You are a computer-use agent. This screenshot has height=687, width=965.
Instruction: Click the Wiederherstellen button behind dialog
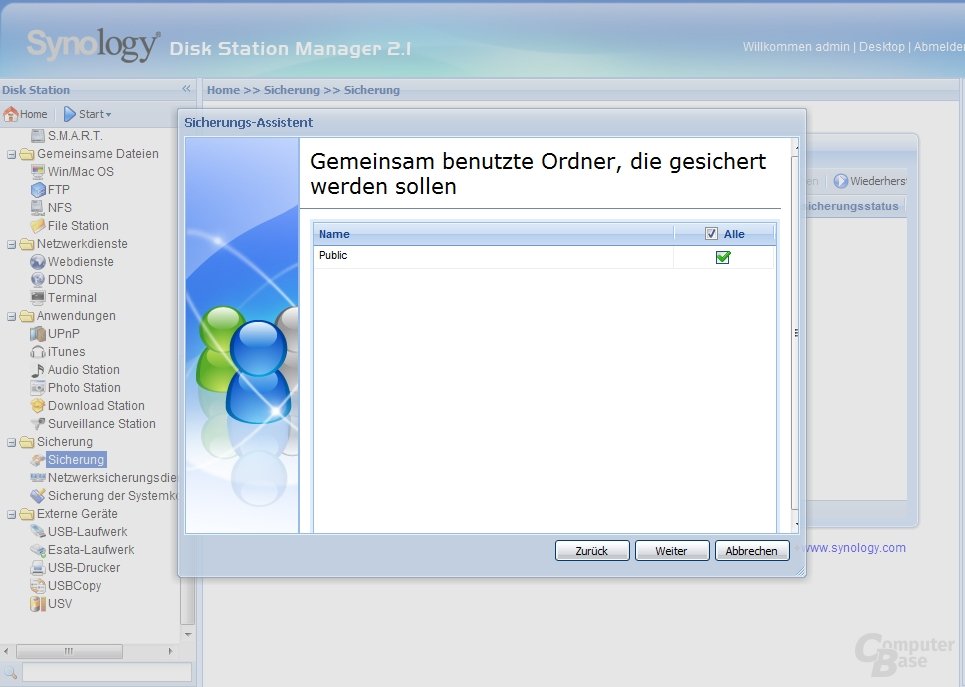pyautogui.click(x=870, y=181)
